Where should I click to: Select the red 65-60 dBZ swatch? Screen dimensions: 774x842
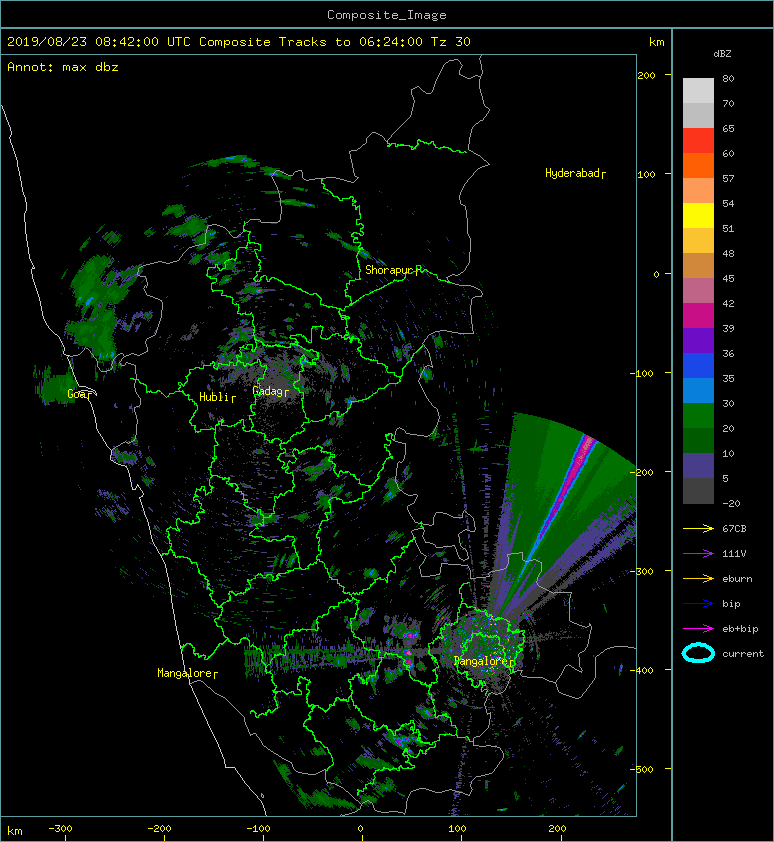(x=698, y=141)
